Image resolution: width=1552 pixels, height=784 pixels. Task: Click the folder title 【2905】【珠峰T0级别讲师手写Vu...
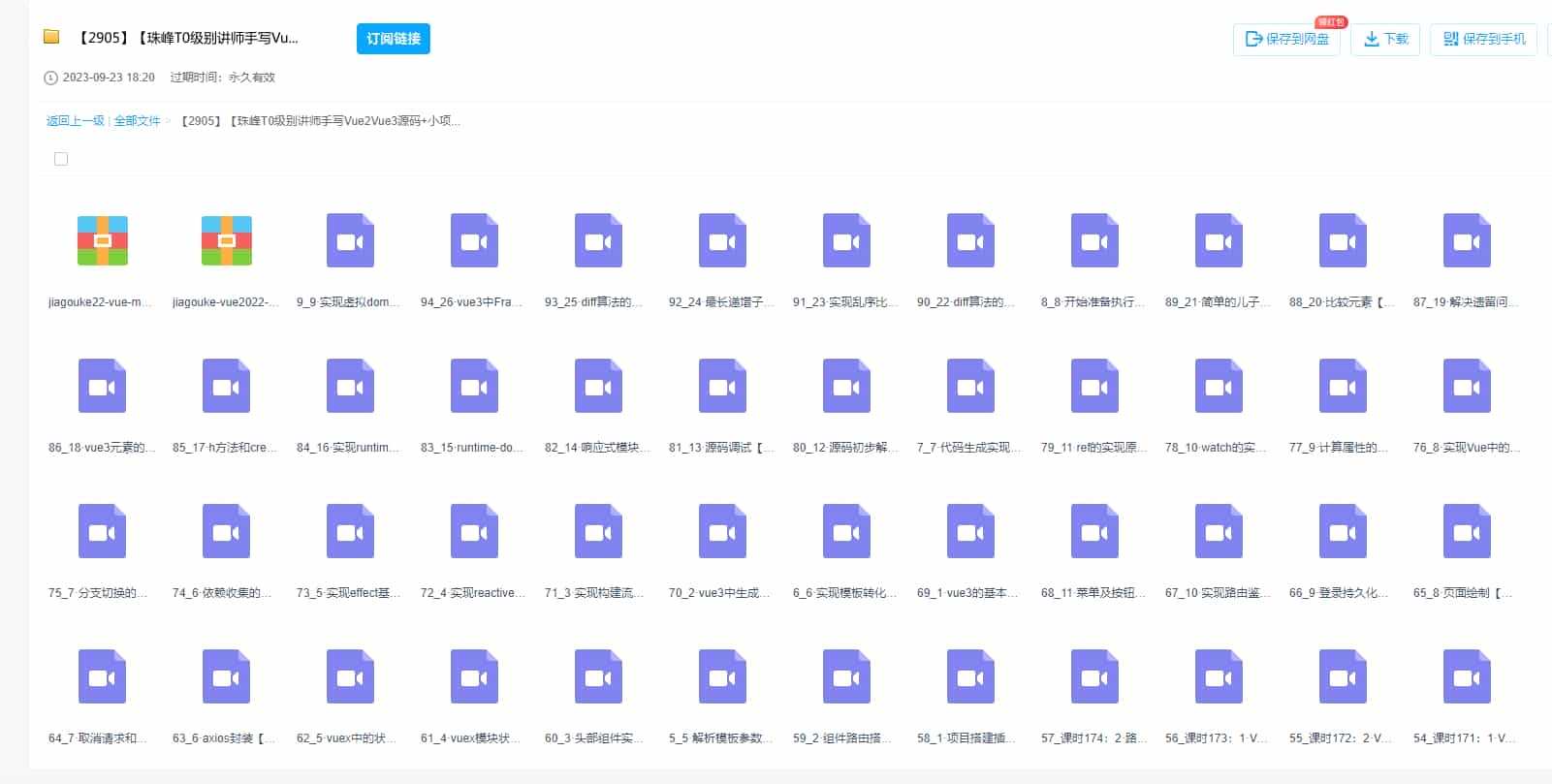pyautogui.click(x=188, y=38)
